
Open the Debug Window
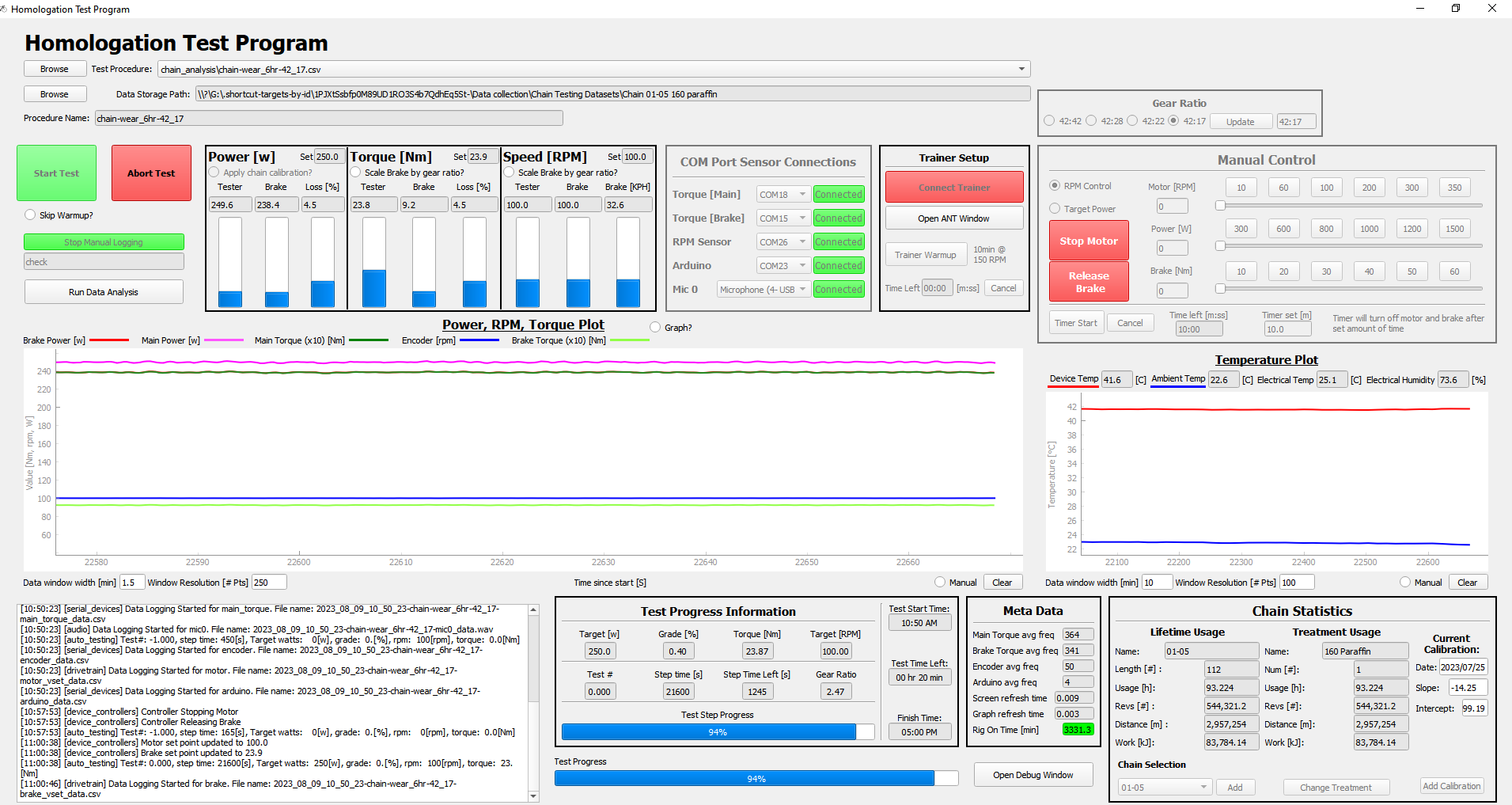click(1033, 774)
